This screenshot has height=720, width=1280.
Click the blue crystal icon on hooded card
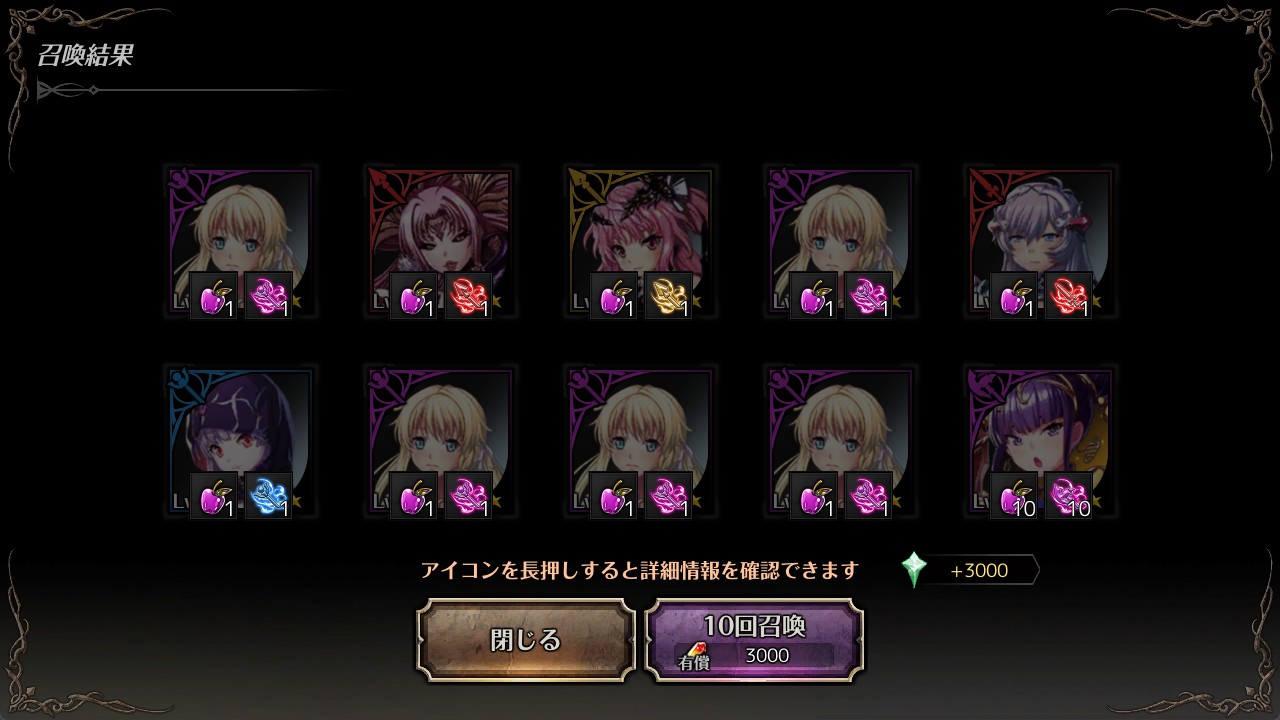coord(268,496)
